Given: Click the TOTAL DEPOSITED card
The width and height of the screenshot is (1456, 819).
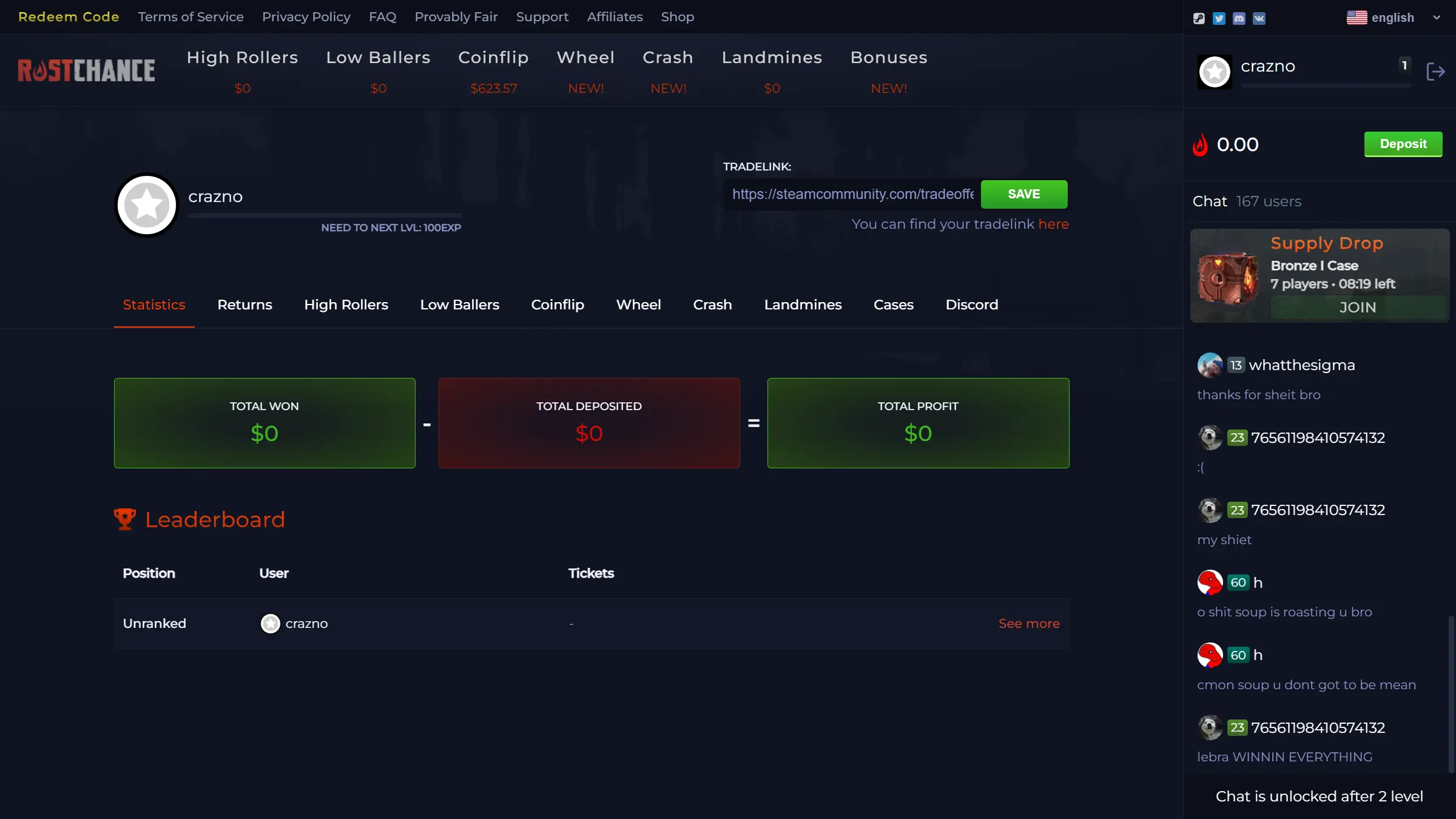Looking at the screenshot, I should tap(588, 423).
